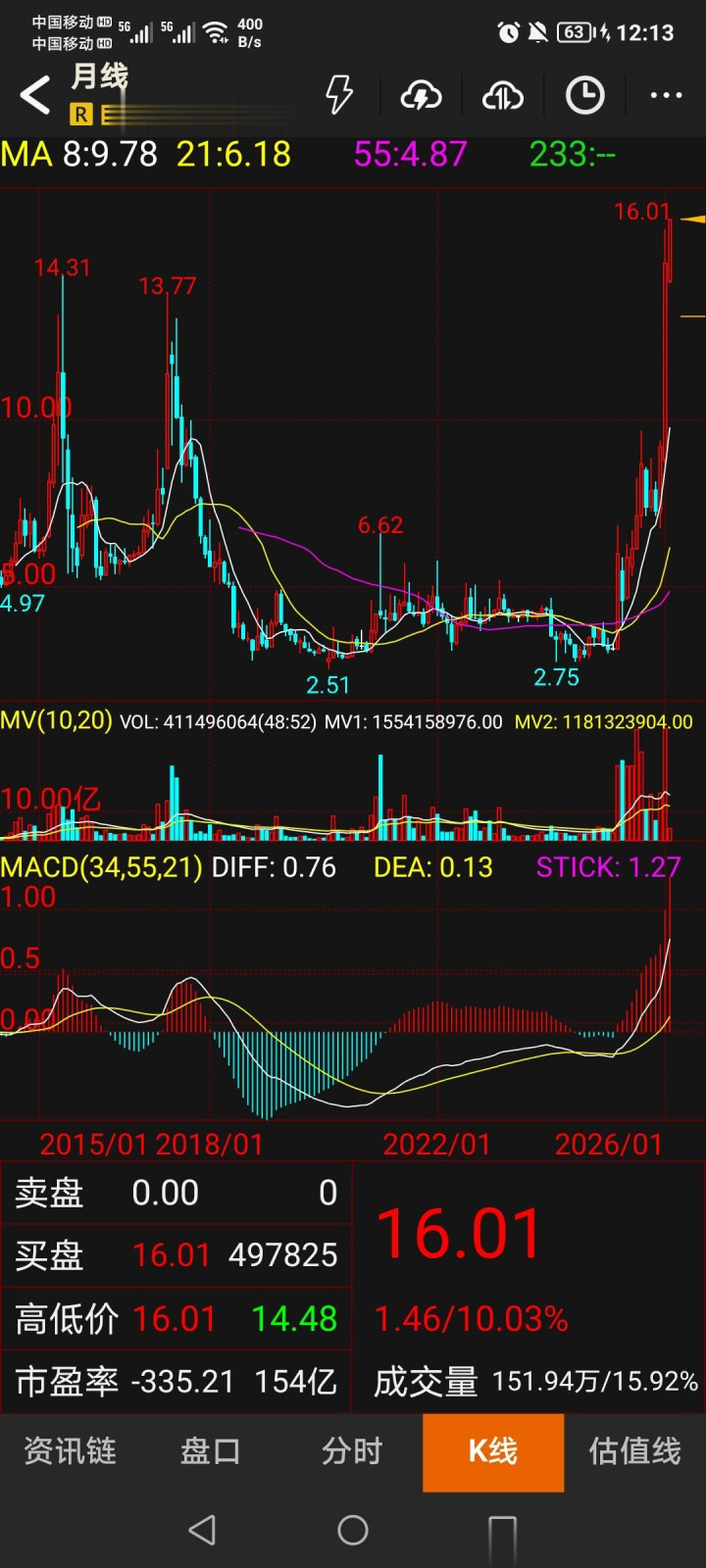
Task: Open the 估值线 tab
Action: [x=634, y=1451]
